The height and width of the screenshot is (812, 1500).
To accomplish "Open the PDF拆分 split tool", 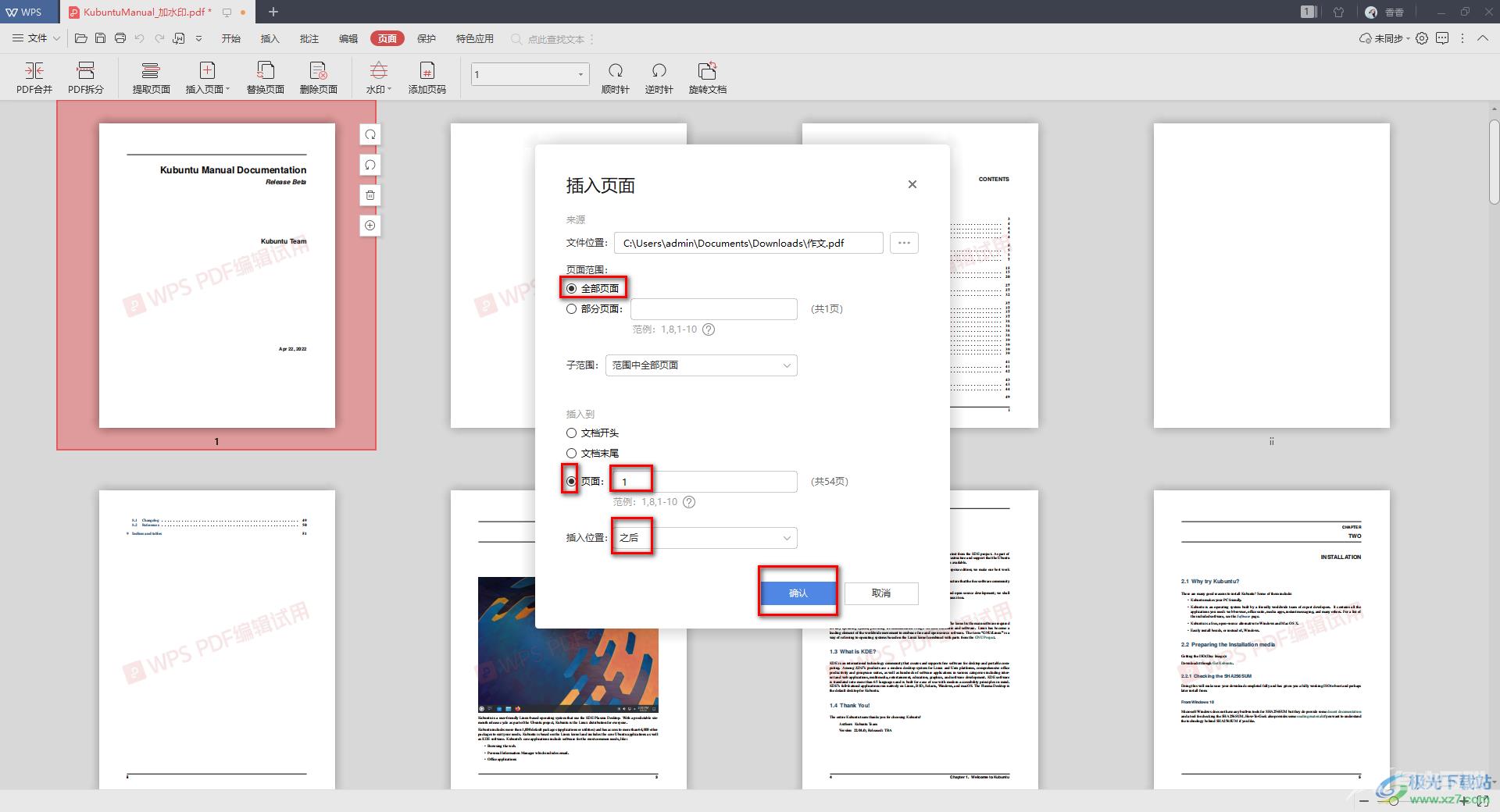I will 86,77.
